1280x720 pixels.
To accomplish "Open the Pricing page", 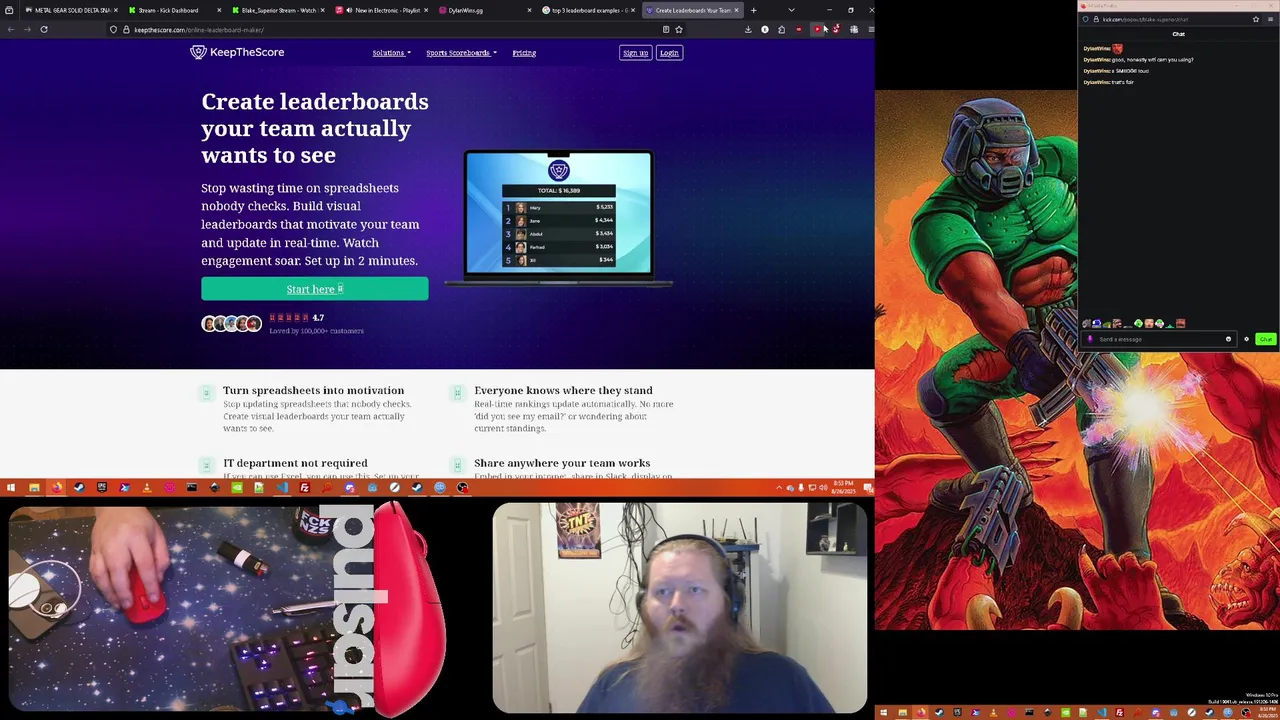I will click(x=524, y=52).
